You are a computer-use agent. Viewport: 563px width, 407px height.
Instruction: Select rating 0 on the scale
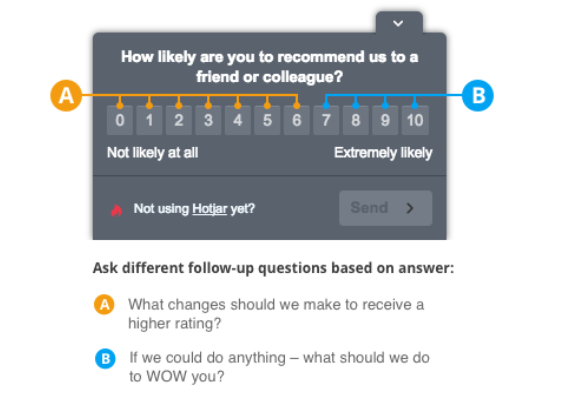pos(120,120)
